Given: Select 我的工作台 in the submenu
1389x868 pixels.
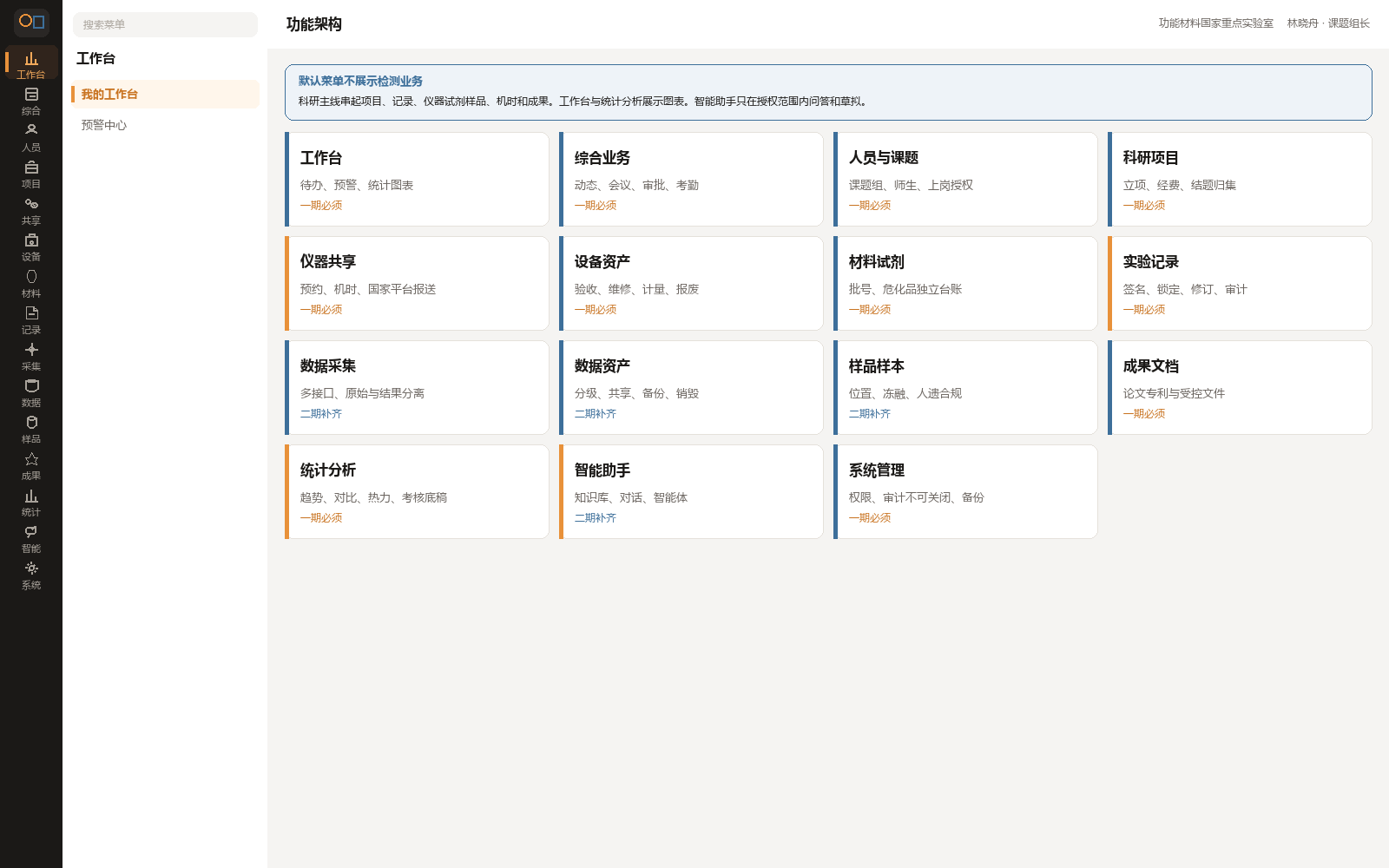Looking at the screenshot, I should tap(165, 94).
